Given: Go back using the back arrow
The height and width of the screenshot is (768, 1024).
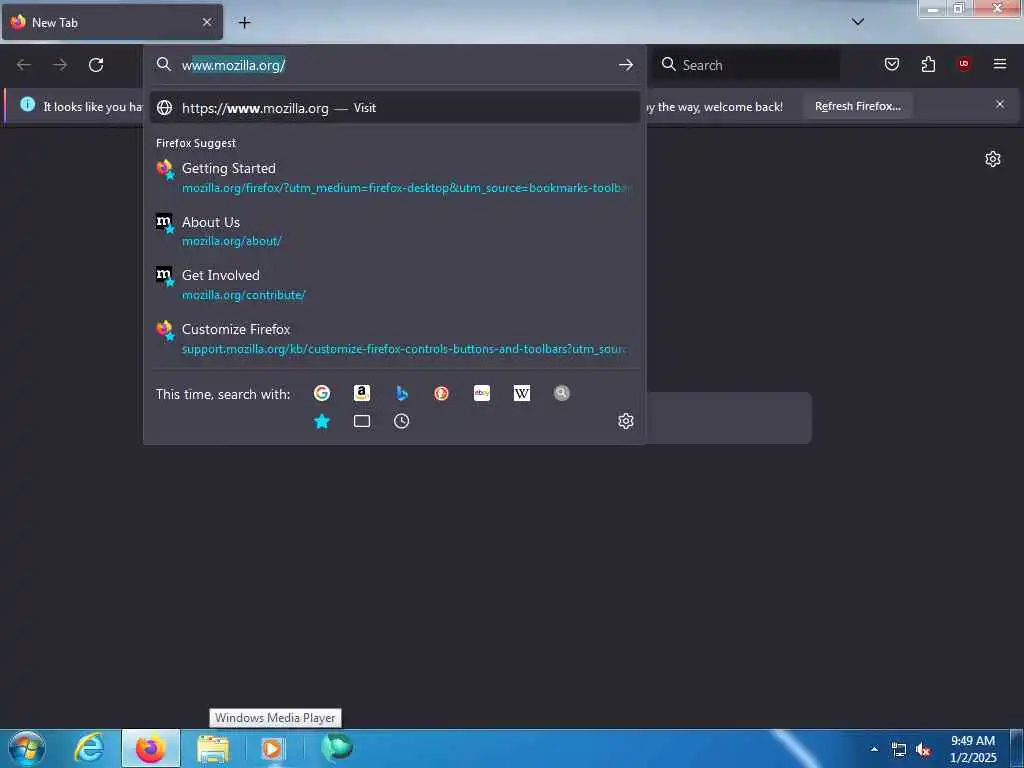Looking at the screenshot, I should (24, 65).
